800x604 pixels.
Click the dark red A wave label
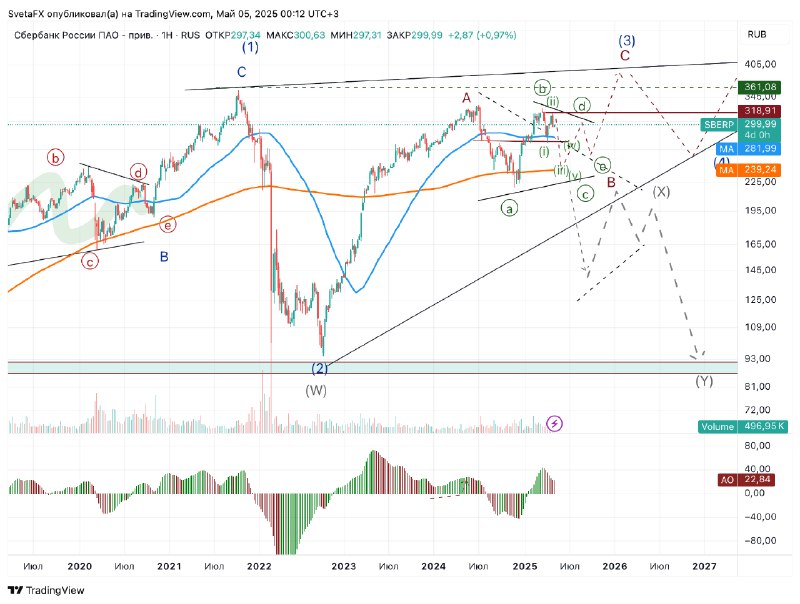[466, 98]
